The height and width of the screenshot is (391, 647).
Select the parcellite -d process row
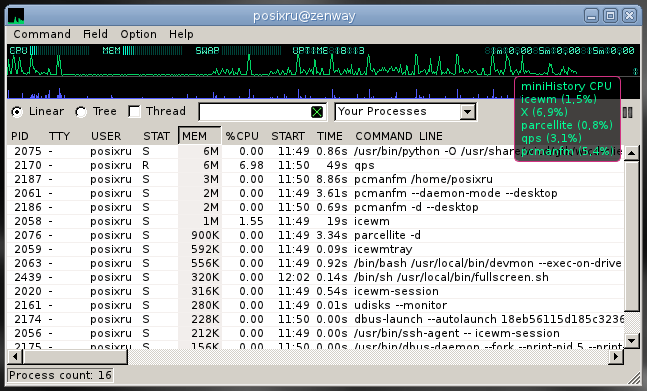pos(315,236)
